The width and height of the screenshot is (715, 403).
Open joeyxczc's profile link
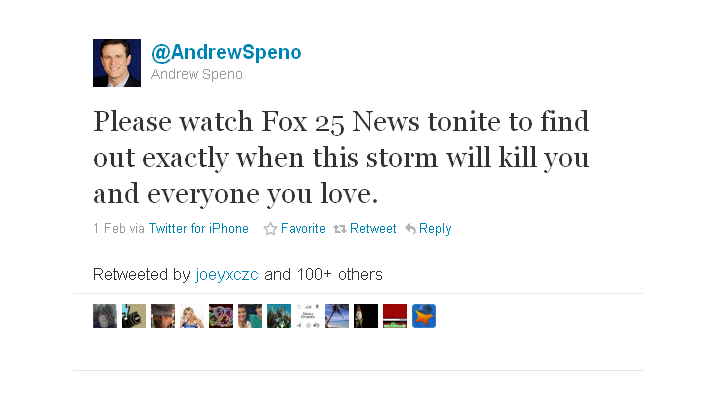(x=227, y=274)
